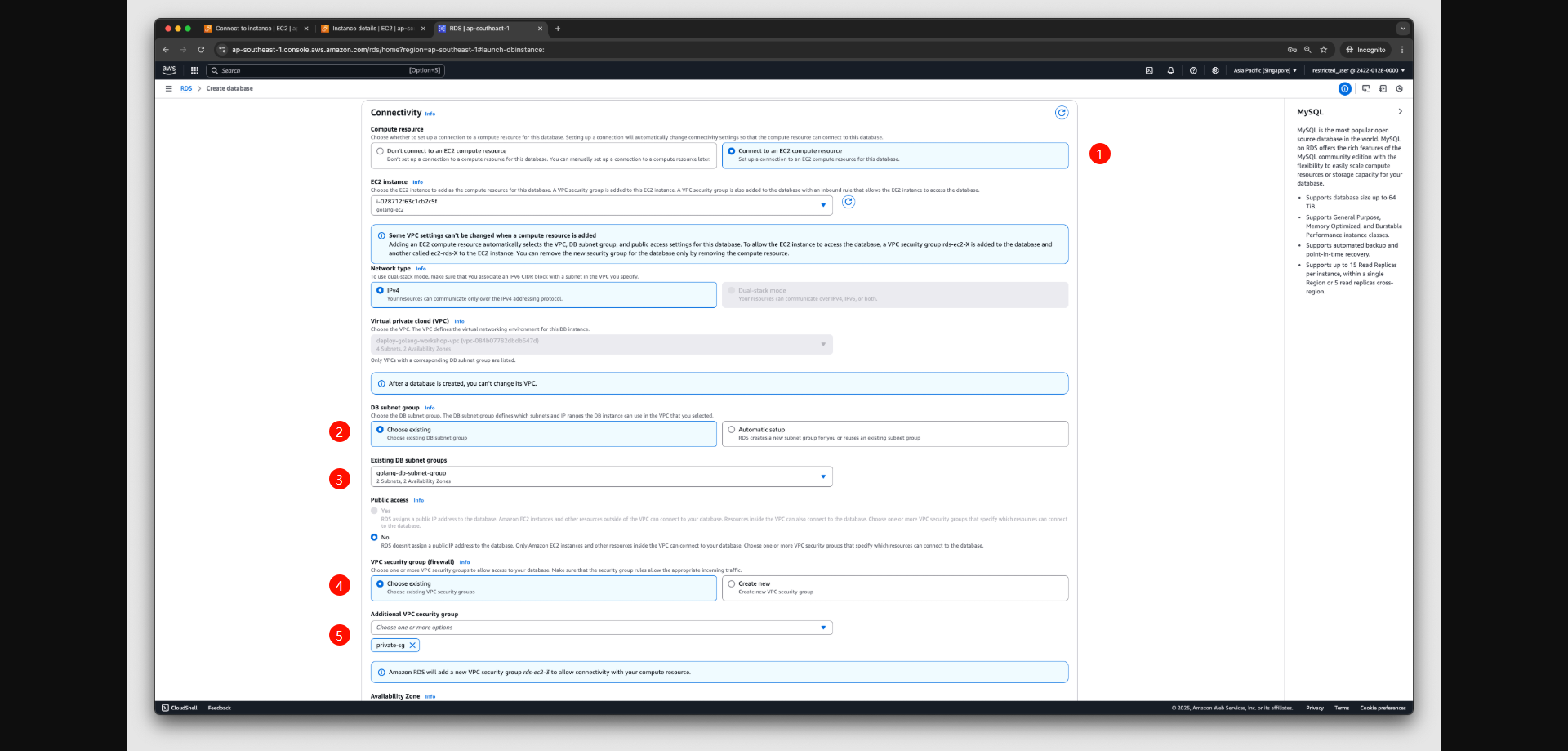This screenshot has height=751, width=1568.
Task: Switch to the Instance details EC2 tab
Action: (x=372, y=29)
